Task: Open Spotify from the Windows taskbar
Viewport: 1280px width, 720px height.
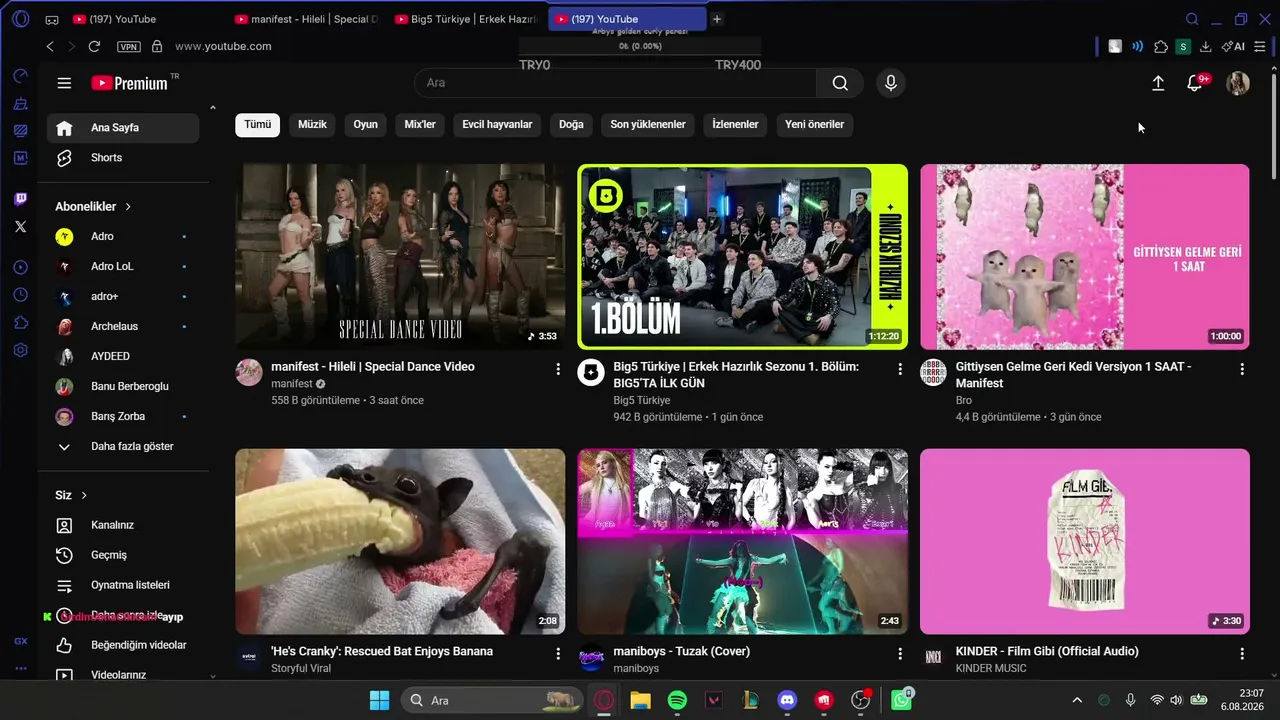Action: point(677,700)
